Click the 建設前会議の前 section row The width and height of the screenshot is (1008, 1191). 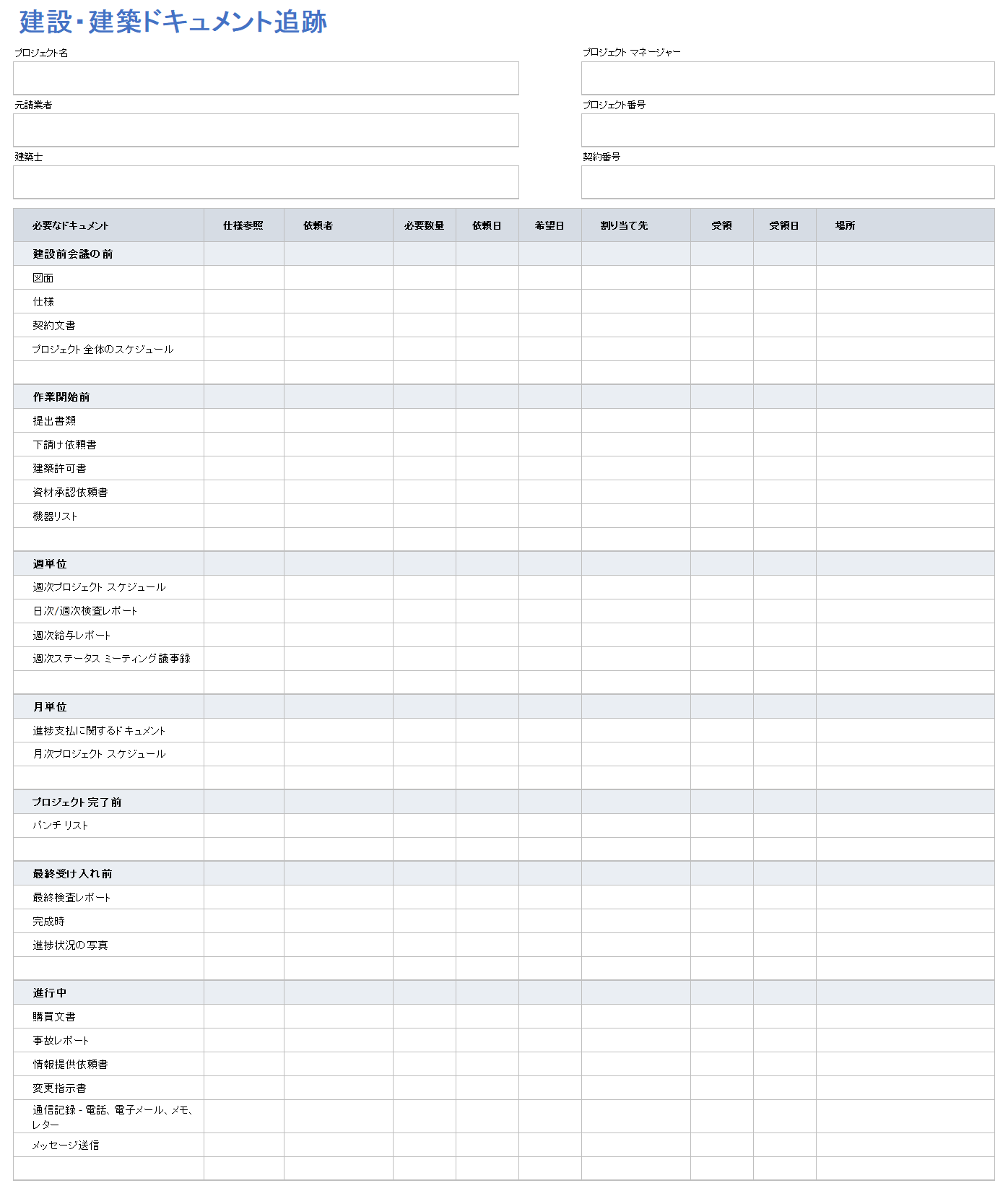(504, 254)
